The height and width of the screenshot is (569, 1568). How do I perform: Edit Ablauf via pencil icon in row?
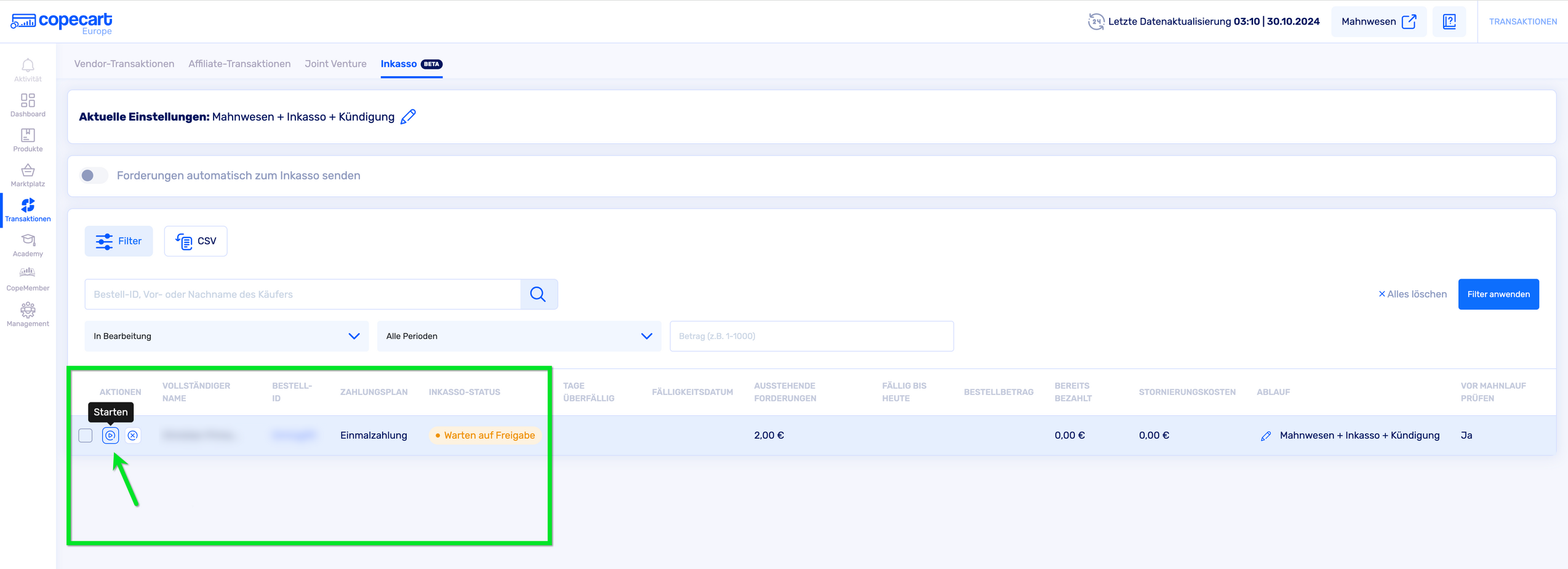tap(1266, 436)
